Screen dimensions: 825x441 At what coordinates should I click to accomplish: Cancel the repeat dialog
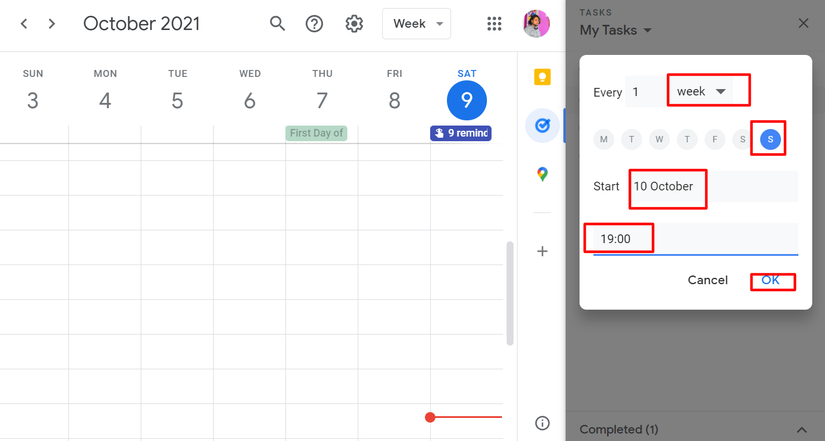708,280
